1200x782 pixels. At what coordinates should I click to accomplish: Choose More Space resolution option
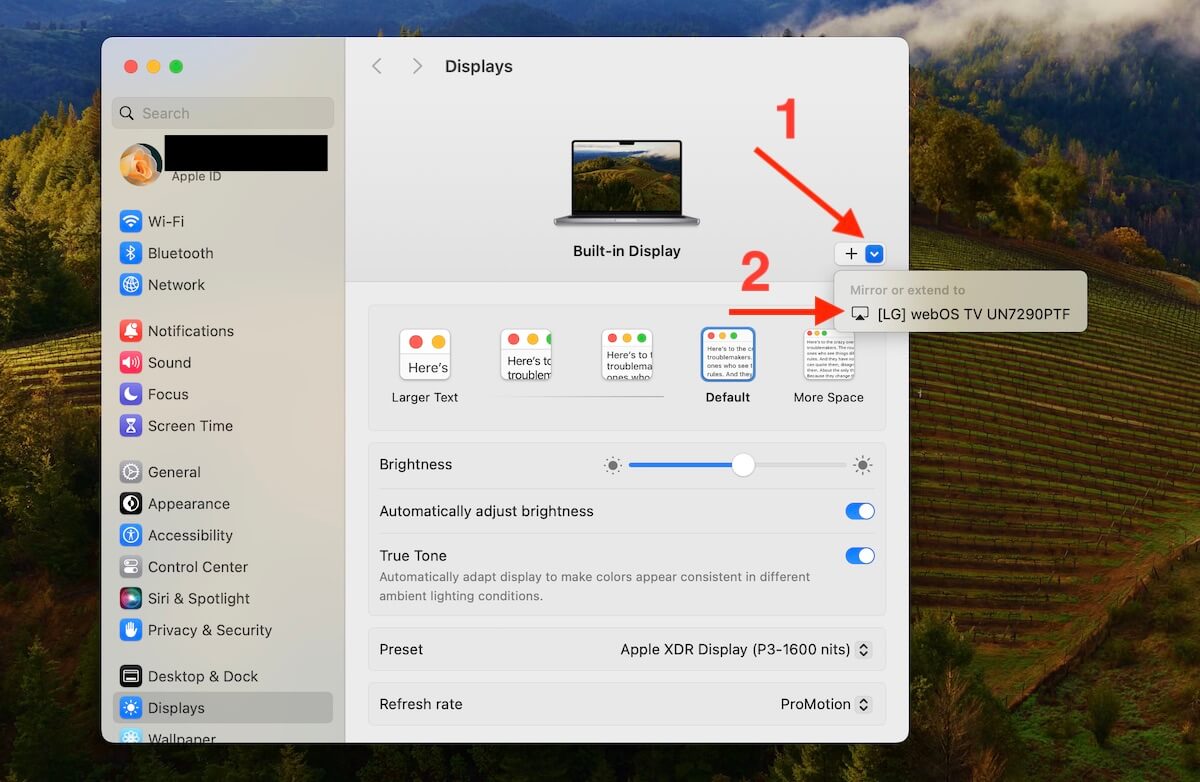[x=829, y=355]
